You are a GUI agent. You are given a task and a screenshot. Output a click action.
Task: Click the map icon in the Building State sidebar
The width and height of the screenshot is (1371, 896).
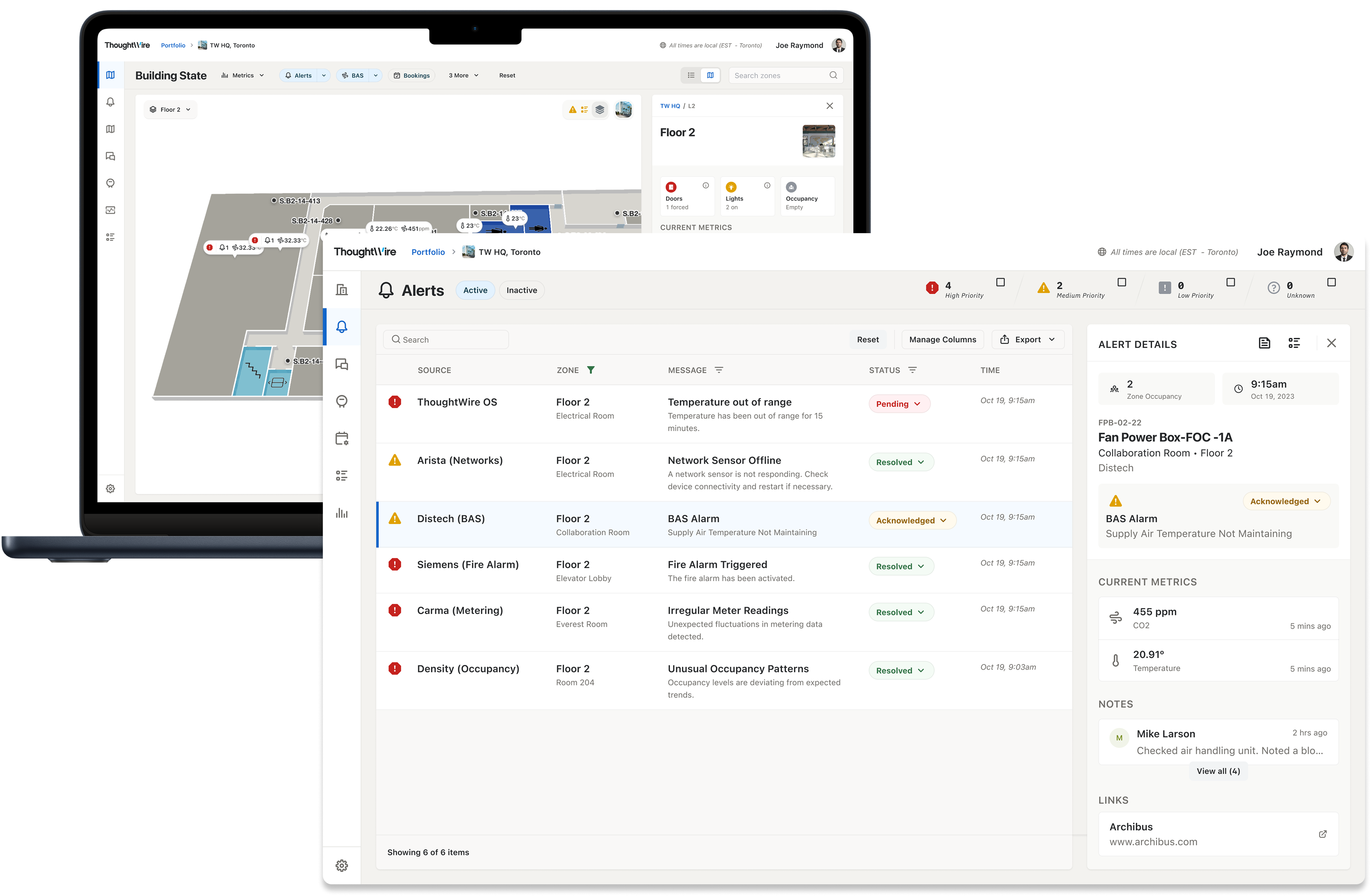(110, 75)
